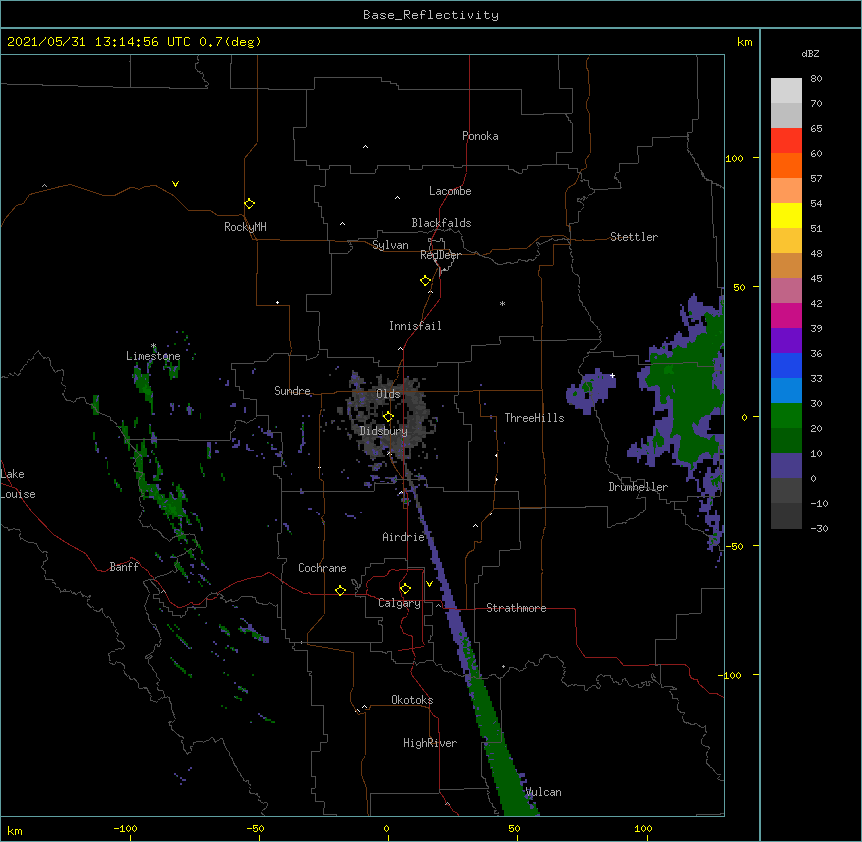Pick the red 65-60 dBZ legend swatch
The width and height of the screenshot is (862, 842).
(786, 141)
